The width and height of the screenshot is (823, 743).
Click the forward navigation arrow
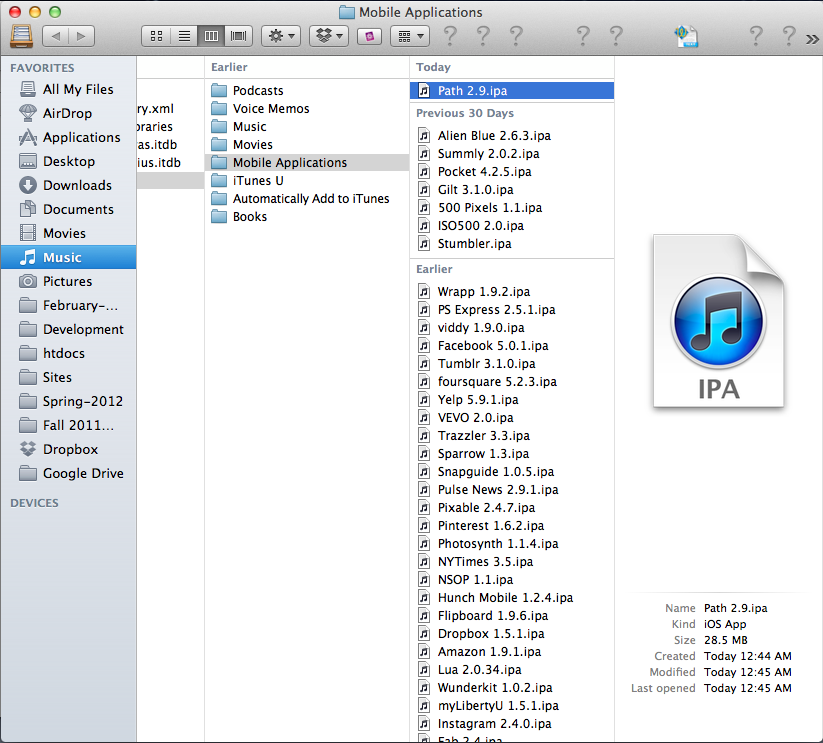81,36
